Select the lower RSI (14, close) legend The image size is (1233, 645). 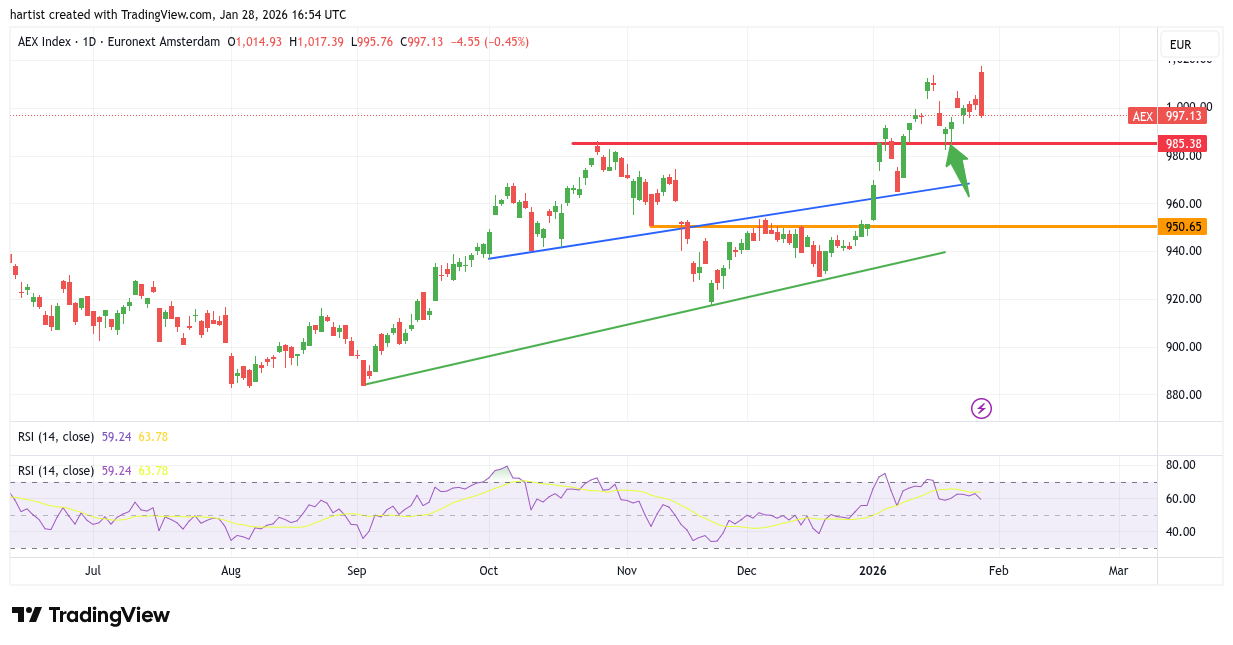click(56, 471)
